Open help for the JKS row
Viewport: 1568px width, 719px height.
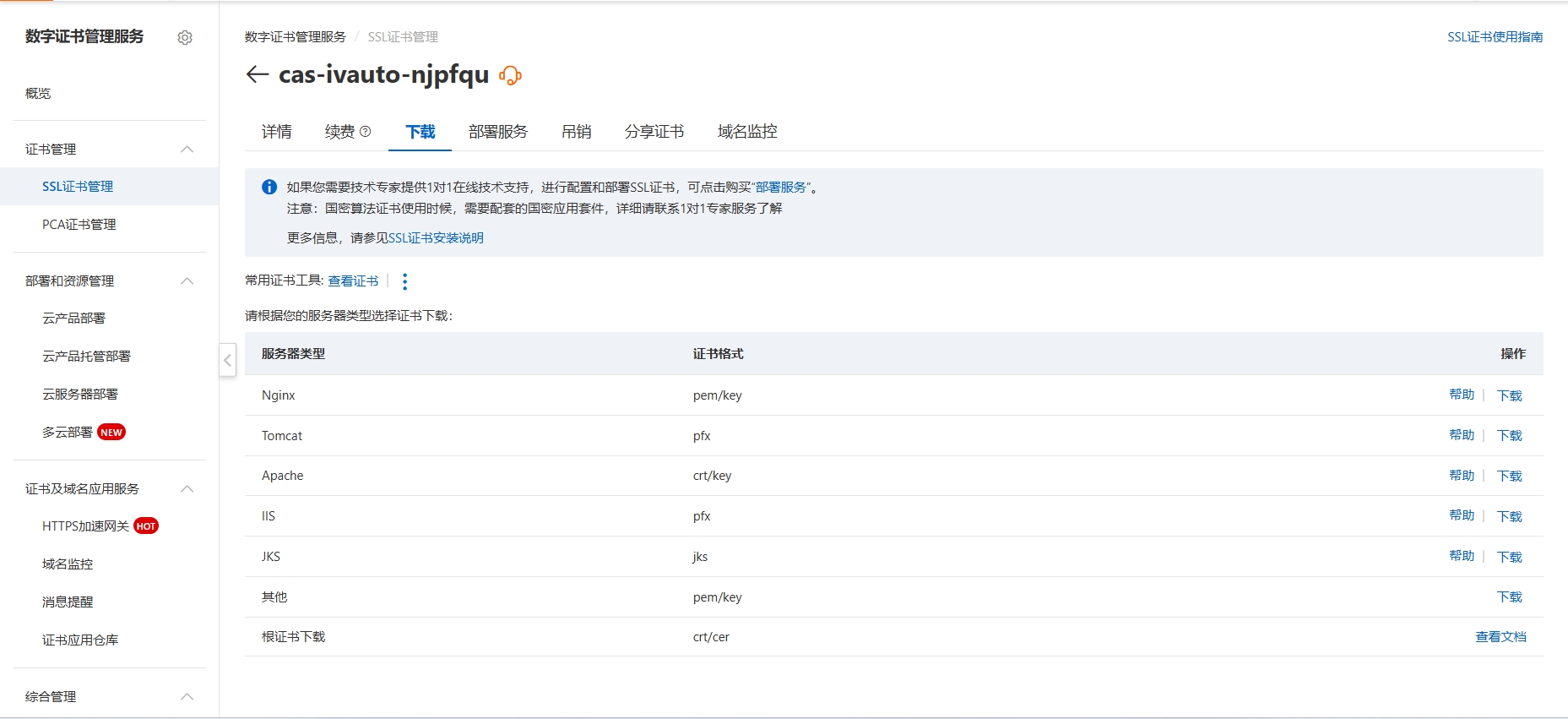point(1462,556)
